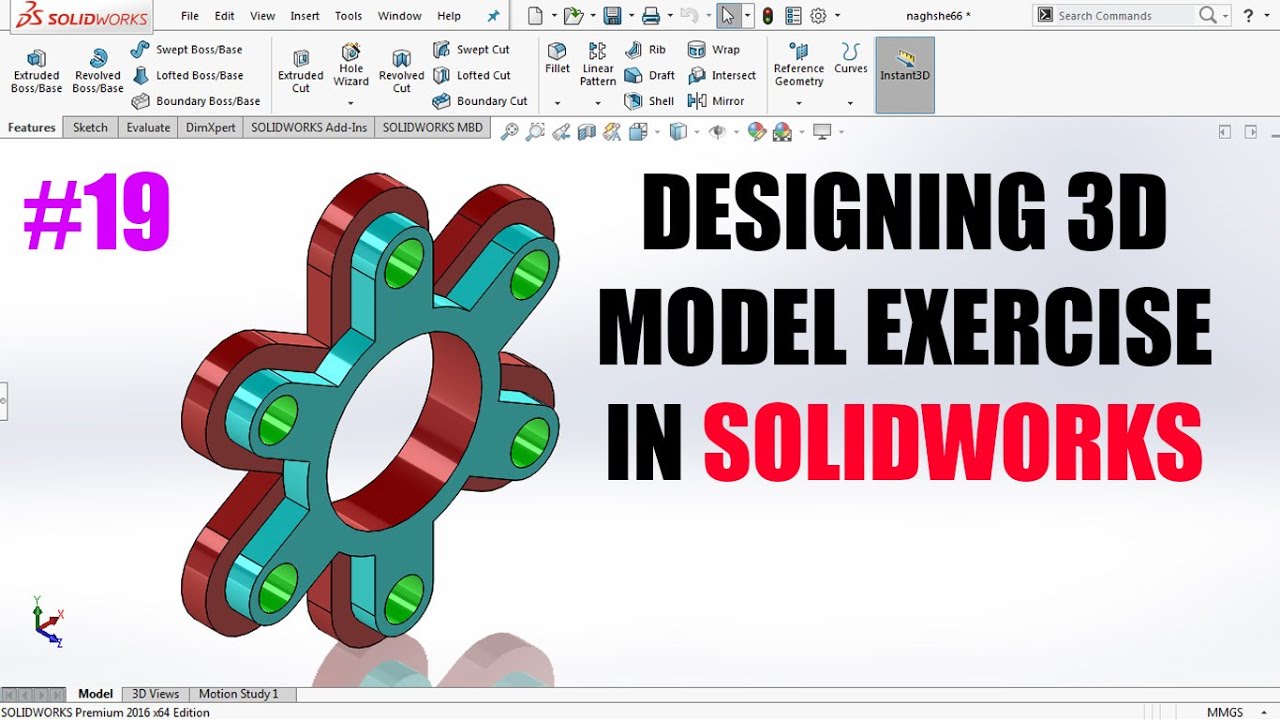The width and height of the screenshot is (1280, 720).
Task: Expand the Fillet dropdown arrow
Action: coord(557,103)
